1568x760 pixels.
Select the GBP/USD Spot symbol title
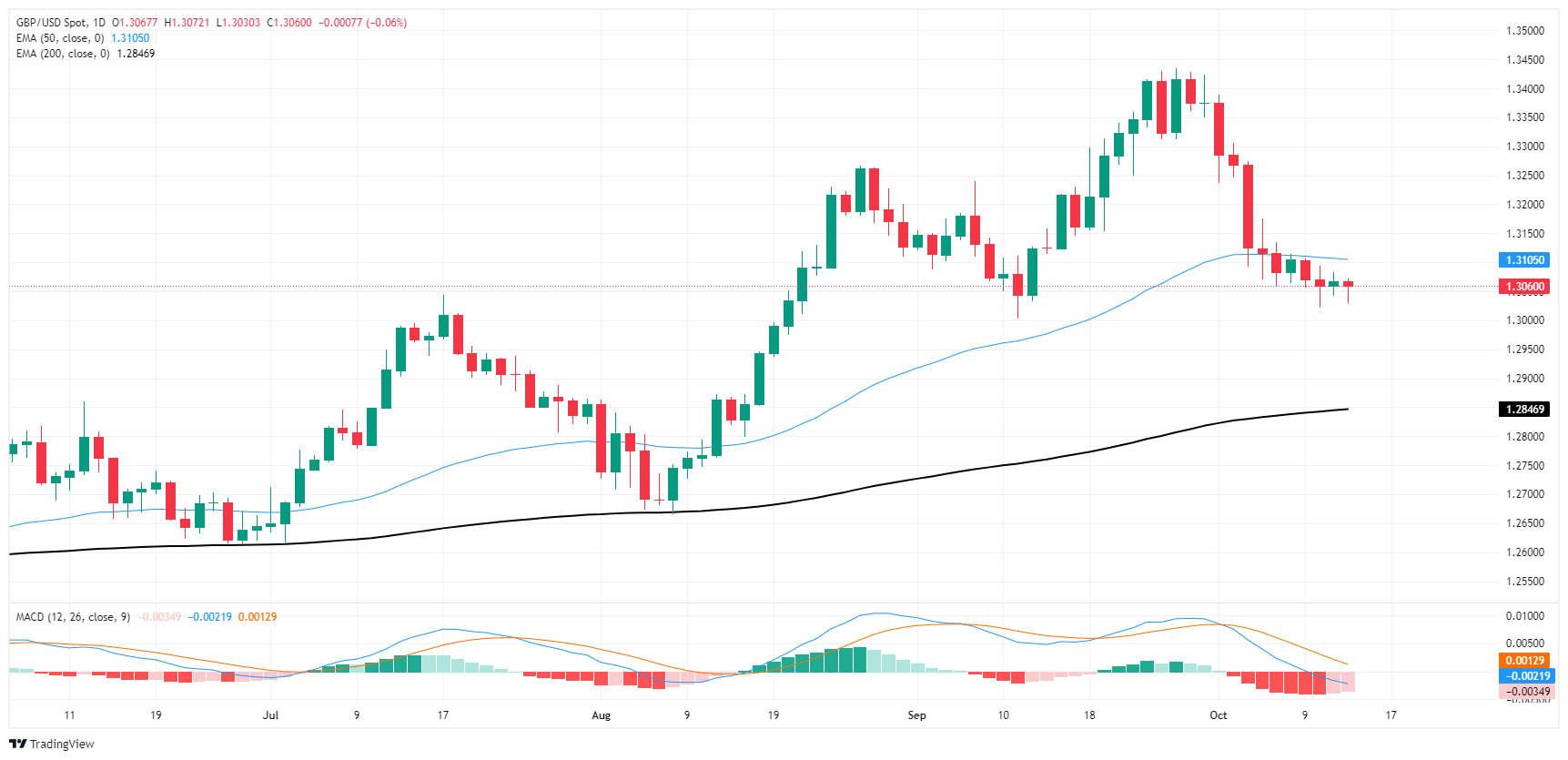pos(60,23)
